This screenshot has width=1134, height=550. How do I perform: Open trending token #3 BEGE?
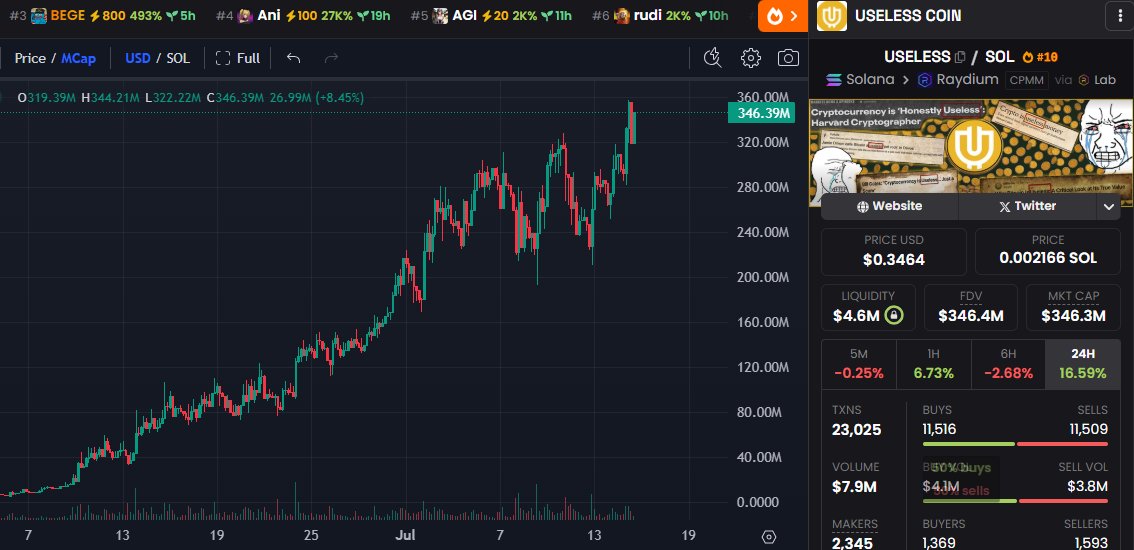click(x=103, y=16)
